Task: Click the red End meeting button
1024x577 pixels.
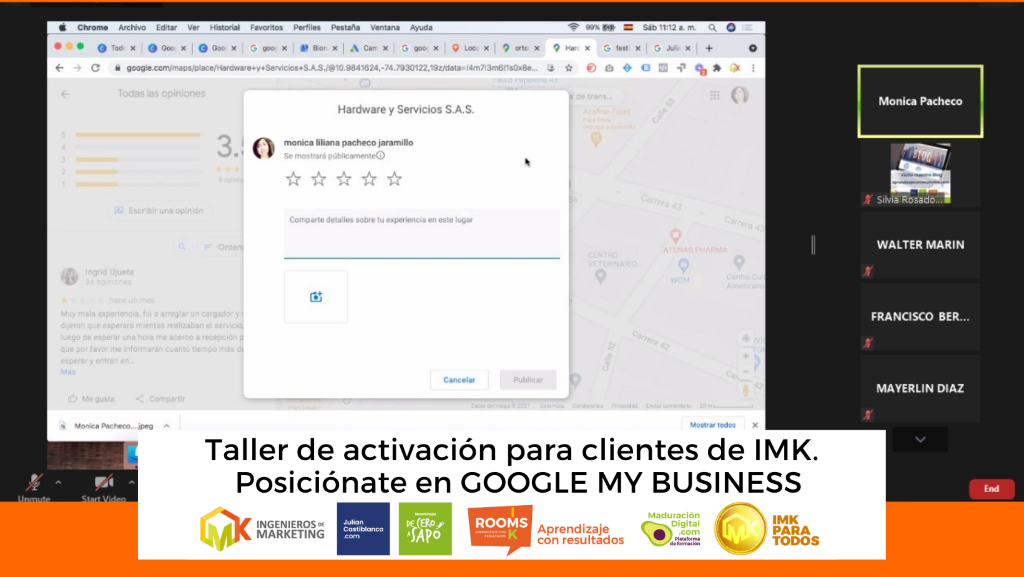Action: pyautogui.click(x=991, y=489)
